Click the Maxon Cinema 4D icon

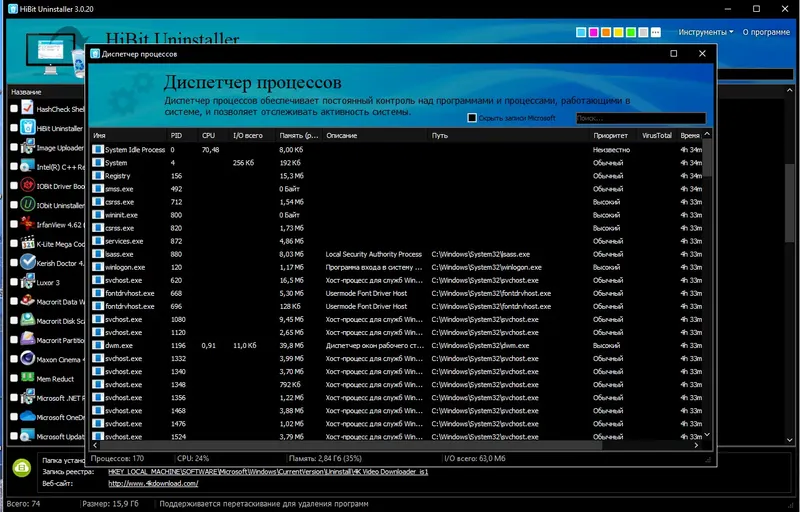[28, 359]
